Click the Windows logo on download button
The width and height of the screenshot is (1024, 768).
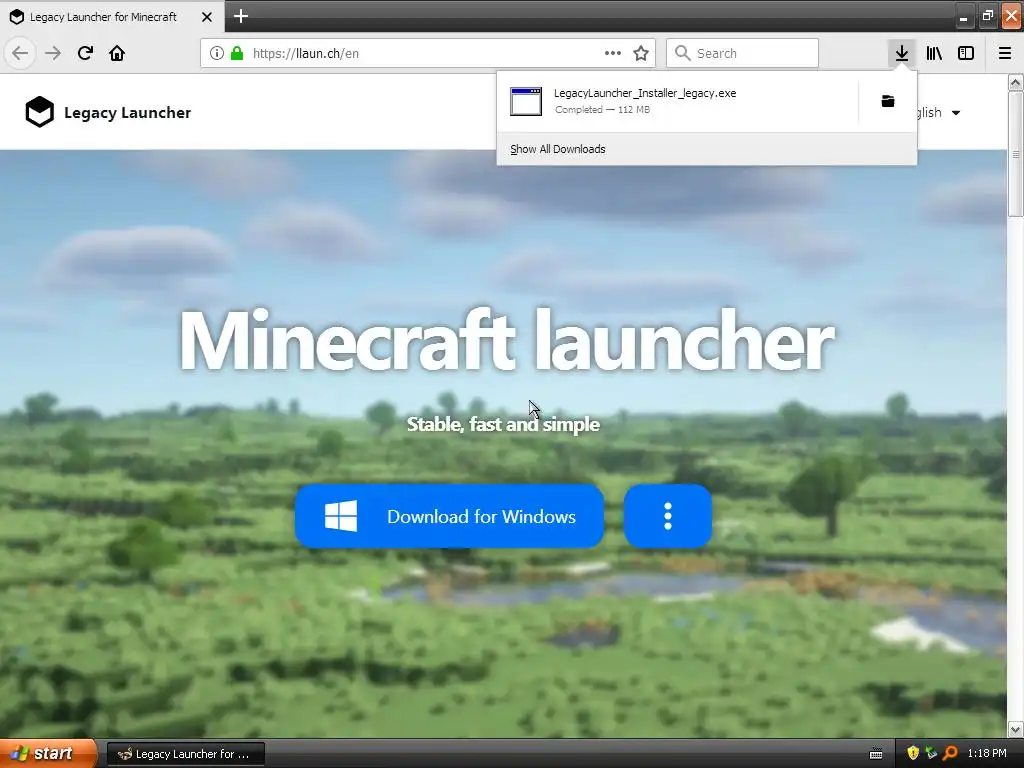click(x=341, y=516)
